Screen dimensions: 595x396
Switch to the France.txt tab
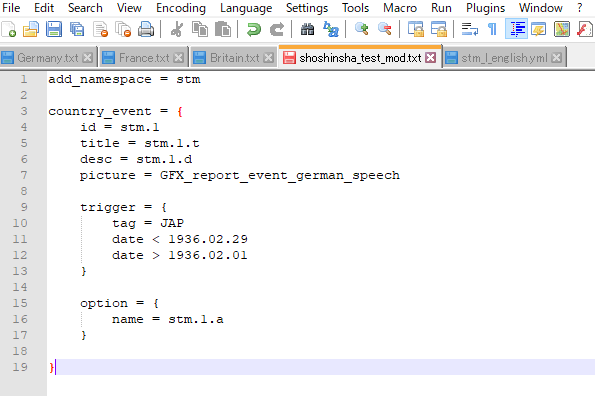tap(144, 58)
